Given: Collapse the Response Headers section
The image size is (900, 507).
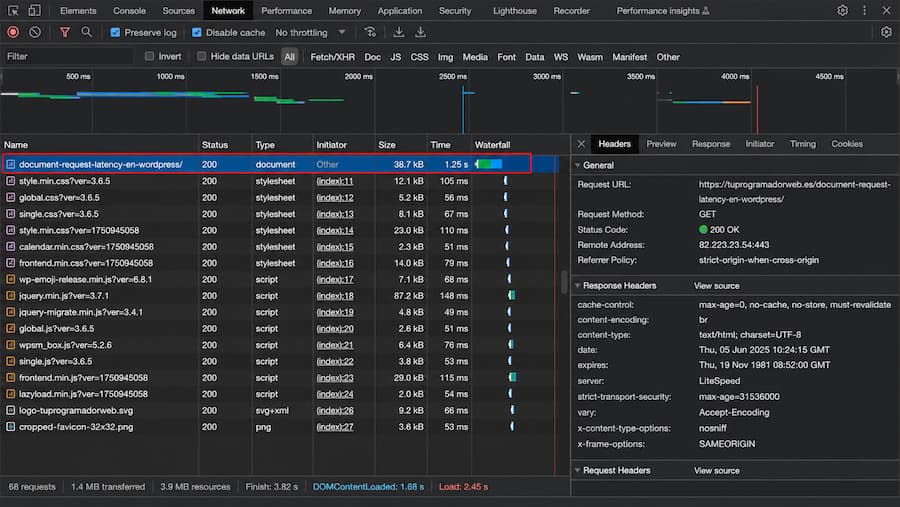Looking at the screenshot, I should tap(577, 285).
